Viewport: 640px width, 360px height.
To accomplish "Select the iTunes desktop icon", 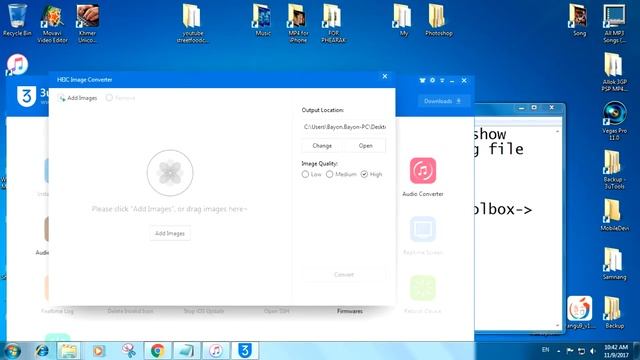I will [17, 64].
